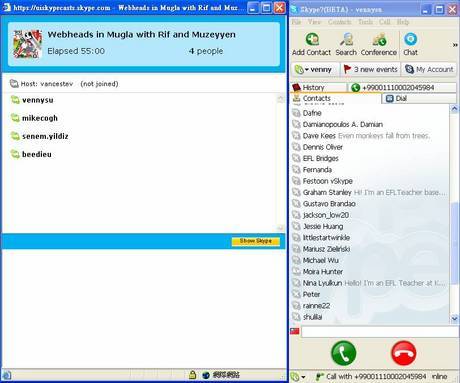Viewport: 460px width, 383px height.
Task: Click status icon beside Gustavo Brandao
Action: coord(296,204)
